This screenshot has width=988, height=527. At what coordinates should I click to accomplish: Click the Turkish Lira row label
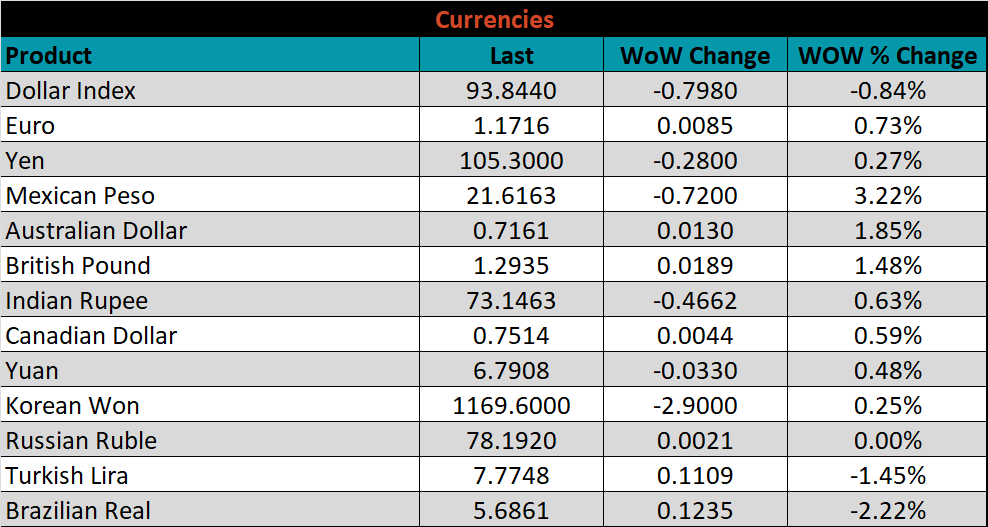click(67, 476)
